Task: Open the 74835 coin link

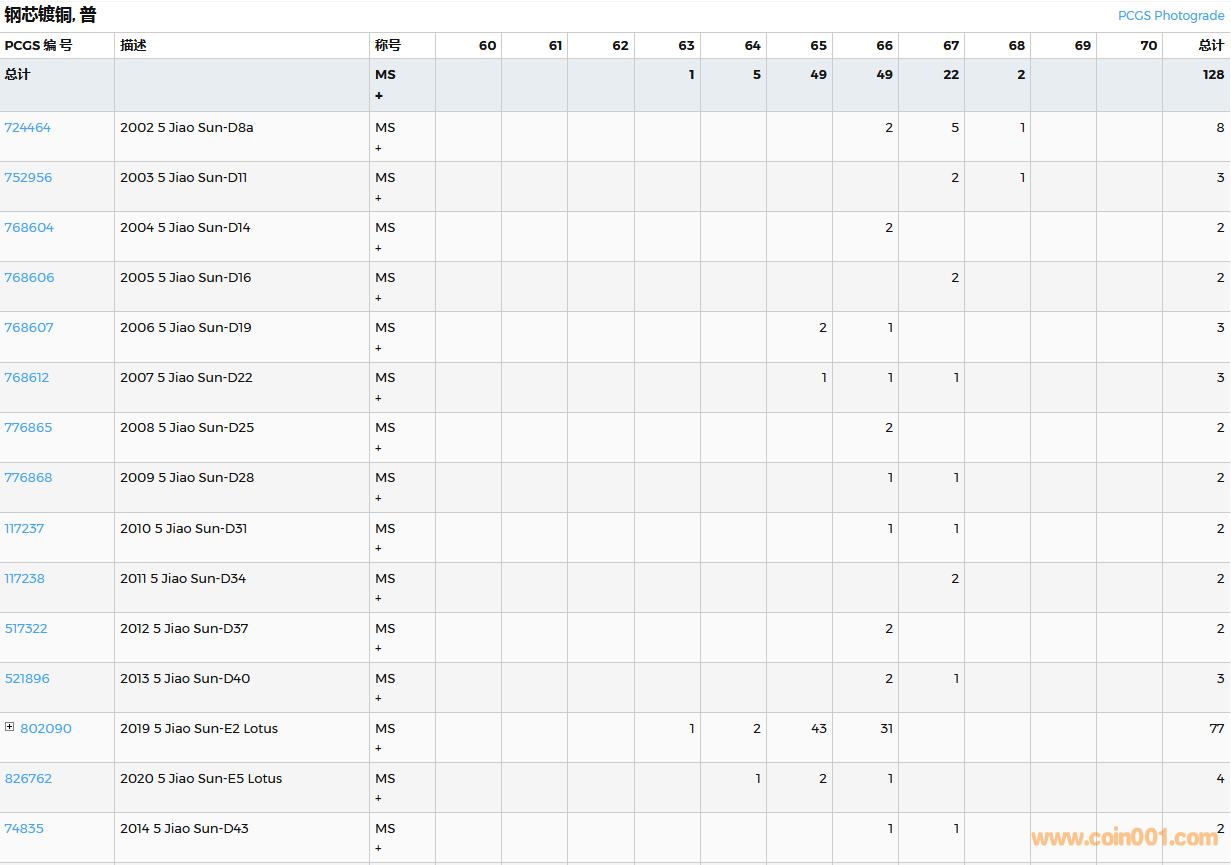Action: (x=24, y=829)
